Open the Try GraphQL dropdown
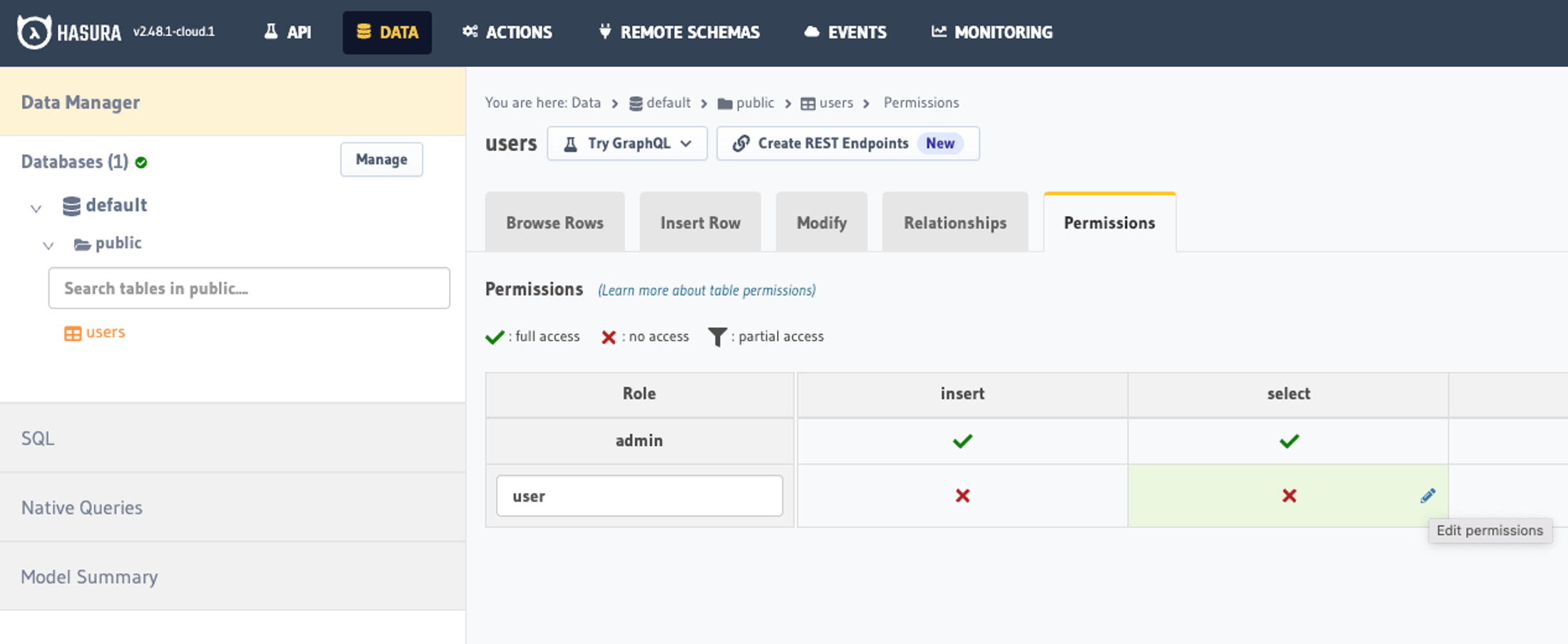 click(x=627, y=143)
